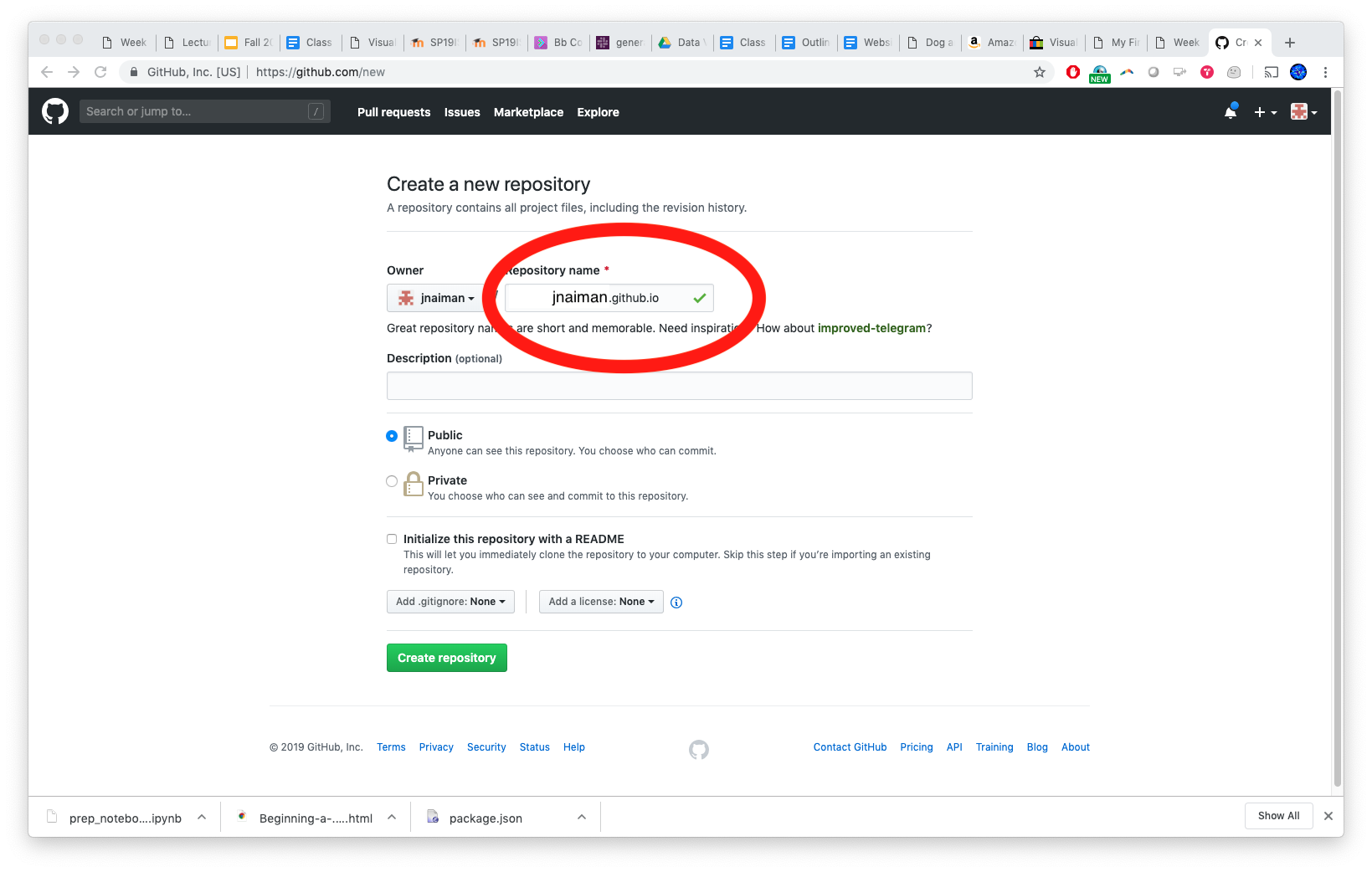Image resolution: width=1372 pixels, height=872 pixels.
Task: Select the Public repository radio button
Action: (392, 436)
